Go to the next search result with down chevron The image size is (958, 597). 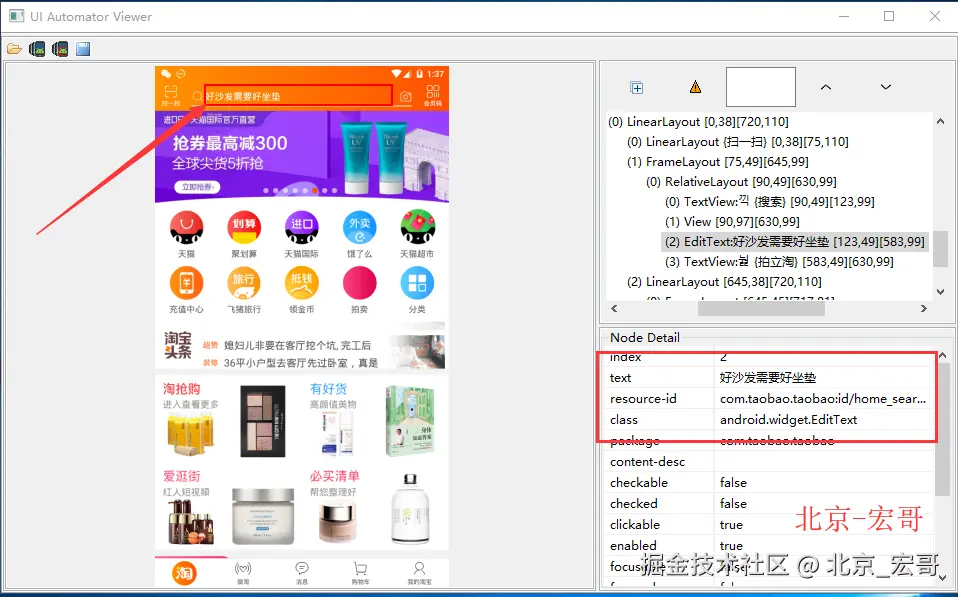[x=885, y=87]
